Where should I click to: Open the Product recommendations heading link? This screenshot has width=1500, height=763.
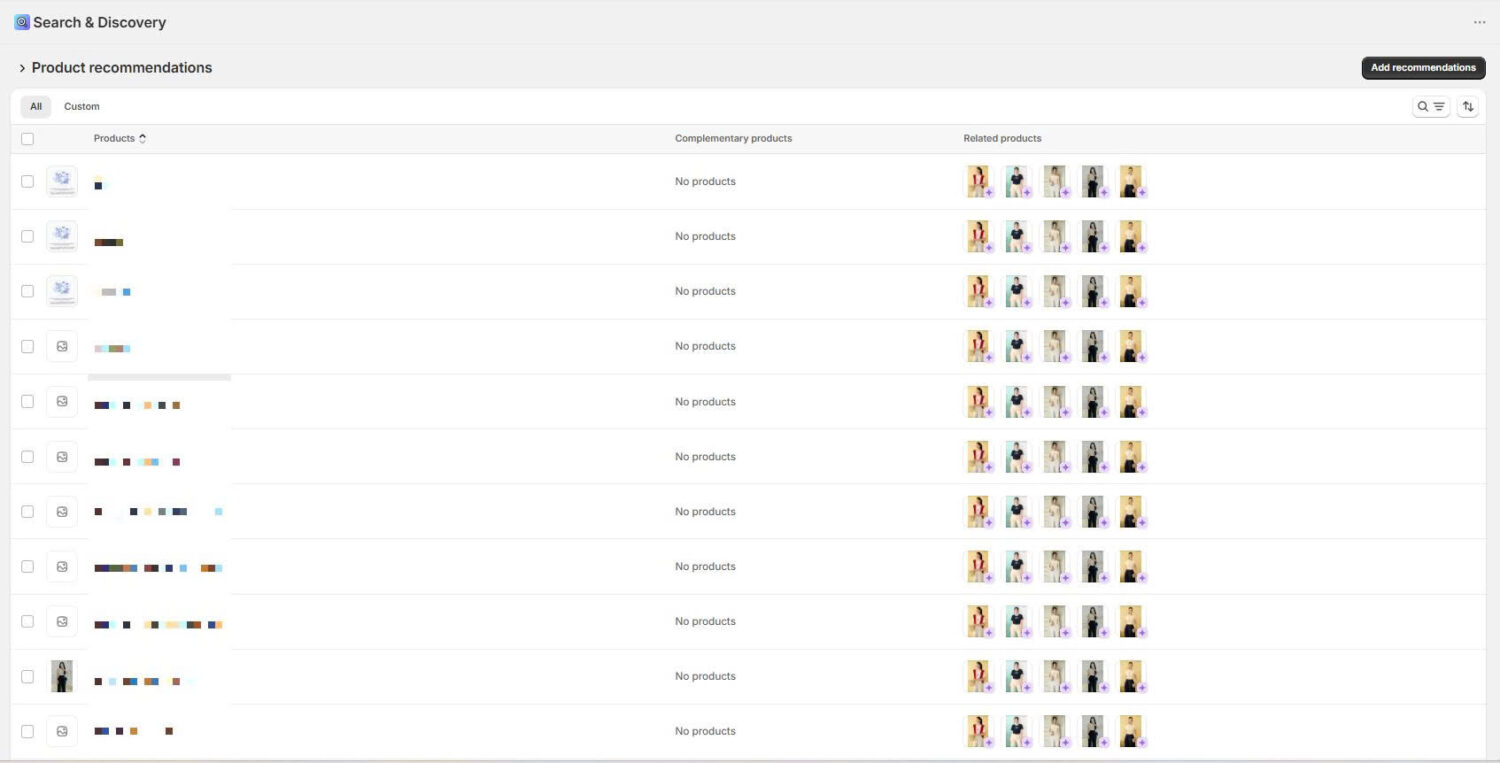[x=122, y=67]
